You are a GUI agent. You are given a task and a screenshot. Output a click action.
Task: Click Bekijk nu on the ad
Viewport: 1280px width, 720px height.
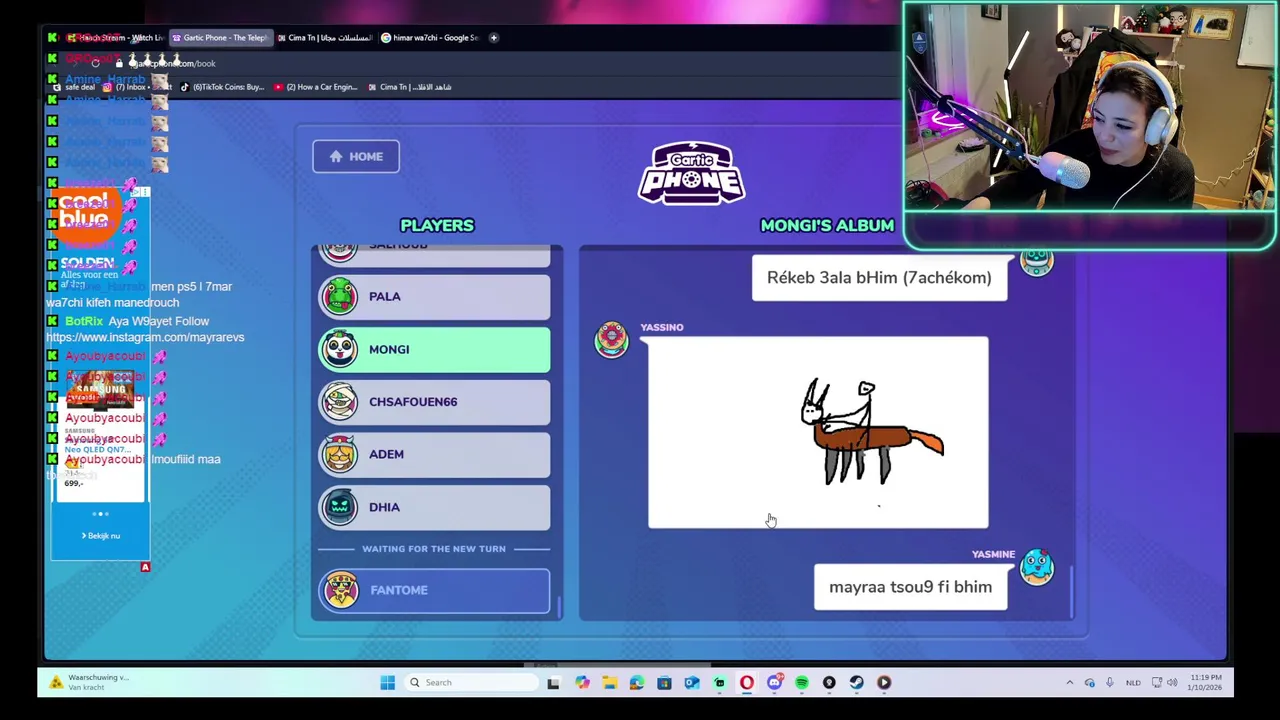[101, 536]
